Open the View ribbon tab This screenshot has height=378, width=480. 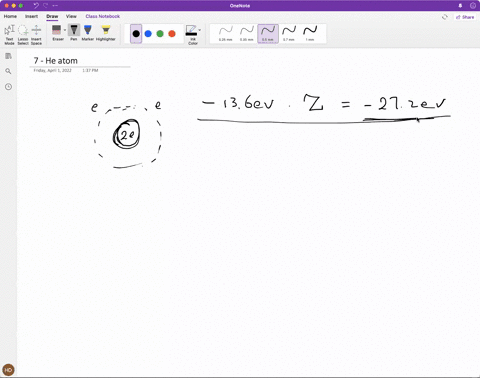coord(71,16)
